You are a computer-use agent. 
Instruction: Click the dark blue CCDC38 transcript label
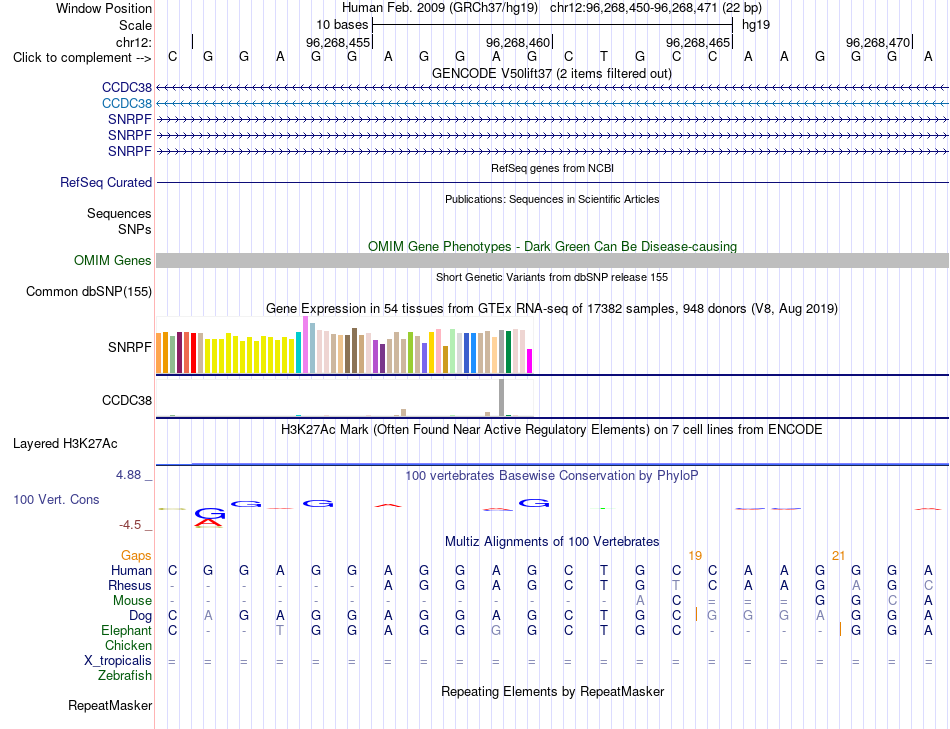127,88
